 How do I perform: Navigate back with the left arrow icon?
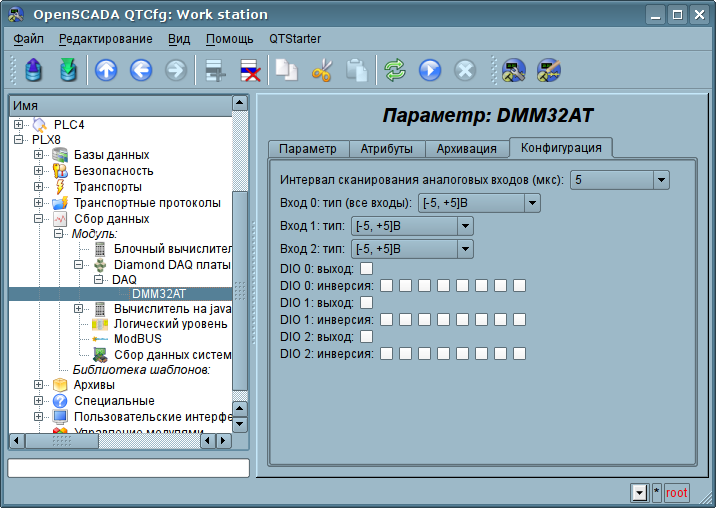pos(141,70)
